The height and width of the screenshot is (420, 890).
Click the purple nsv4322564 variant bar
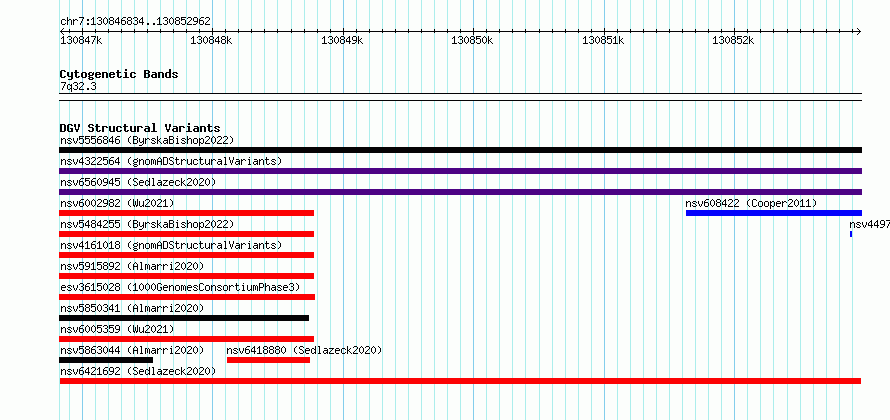point(460,171)
